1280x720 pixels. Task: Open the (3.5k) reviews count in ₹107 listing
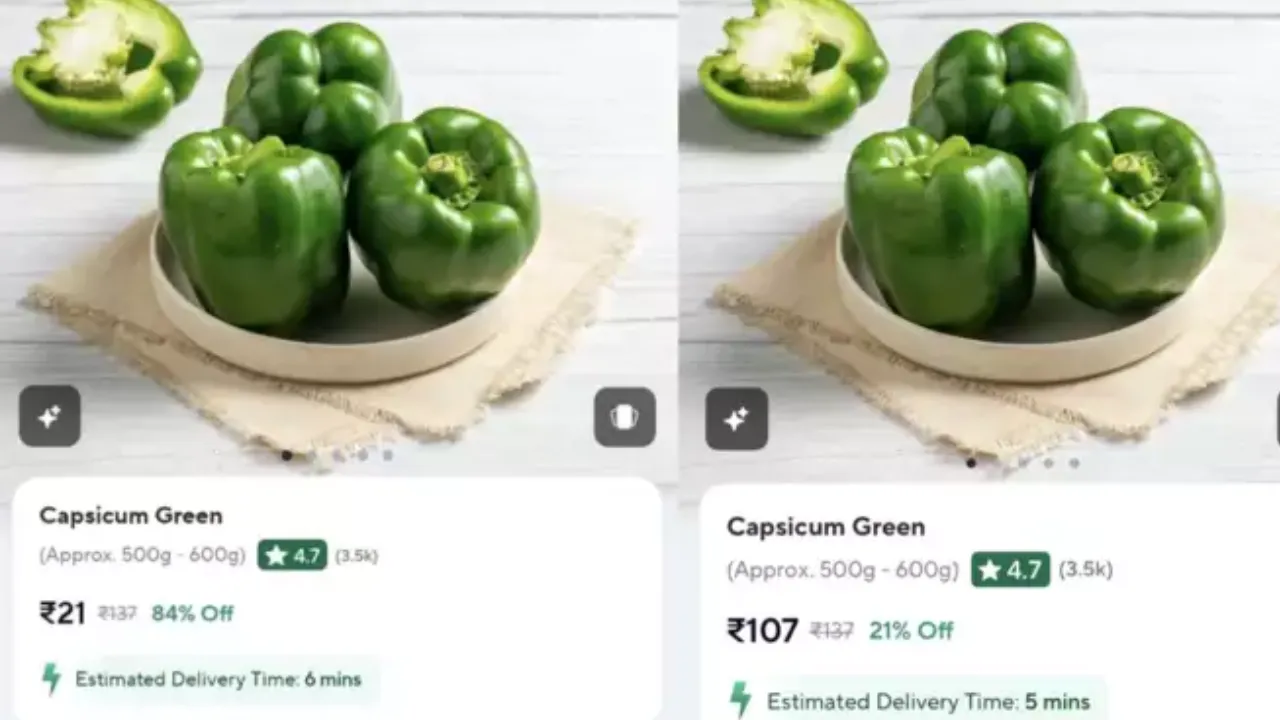click(x=1085, y=570)
